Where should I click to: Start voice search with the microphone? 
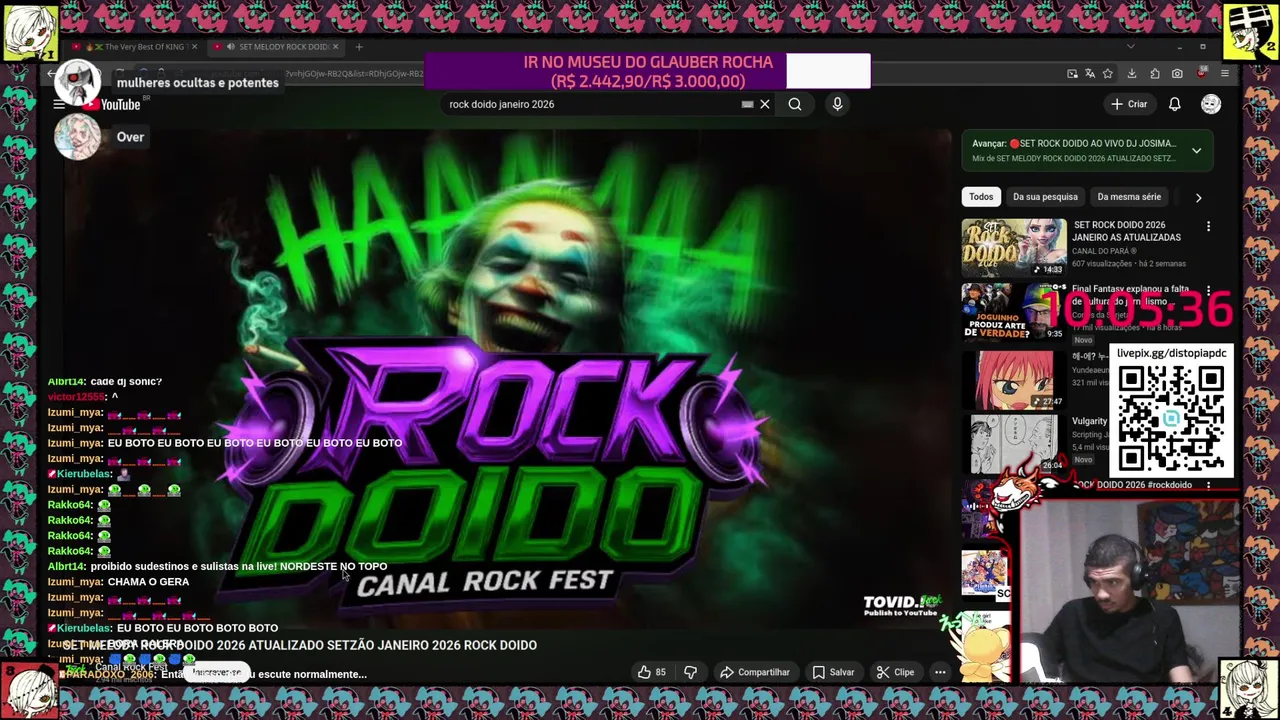click(837, 104)
